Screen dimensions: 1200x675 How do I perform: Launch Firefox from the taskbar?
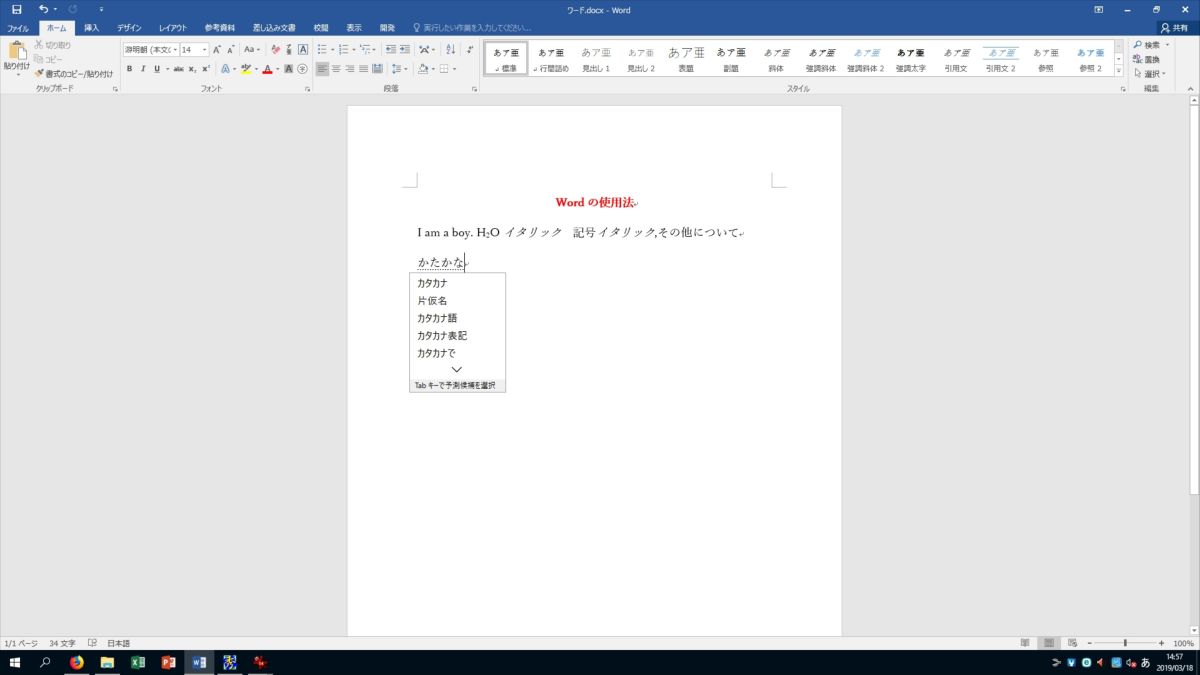[77, 662]
